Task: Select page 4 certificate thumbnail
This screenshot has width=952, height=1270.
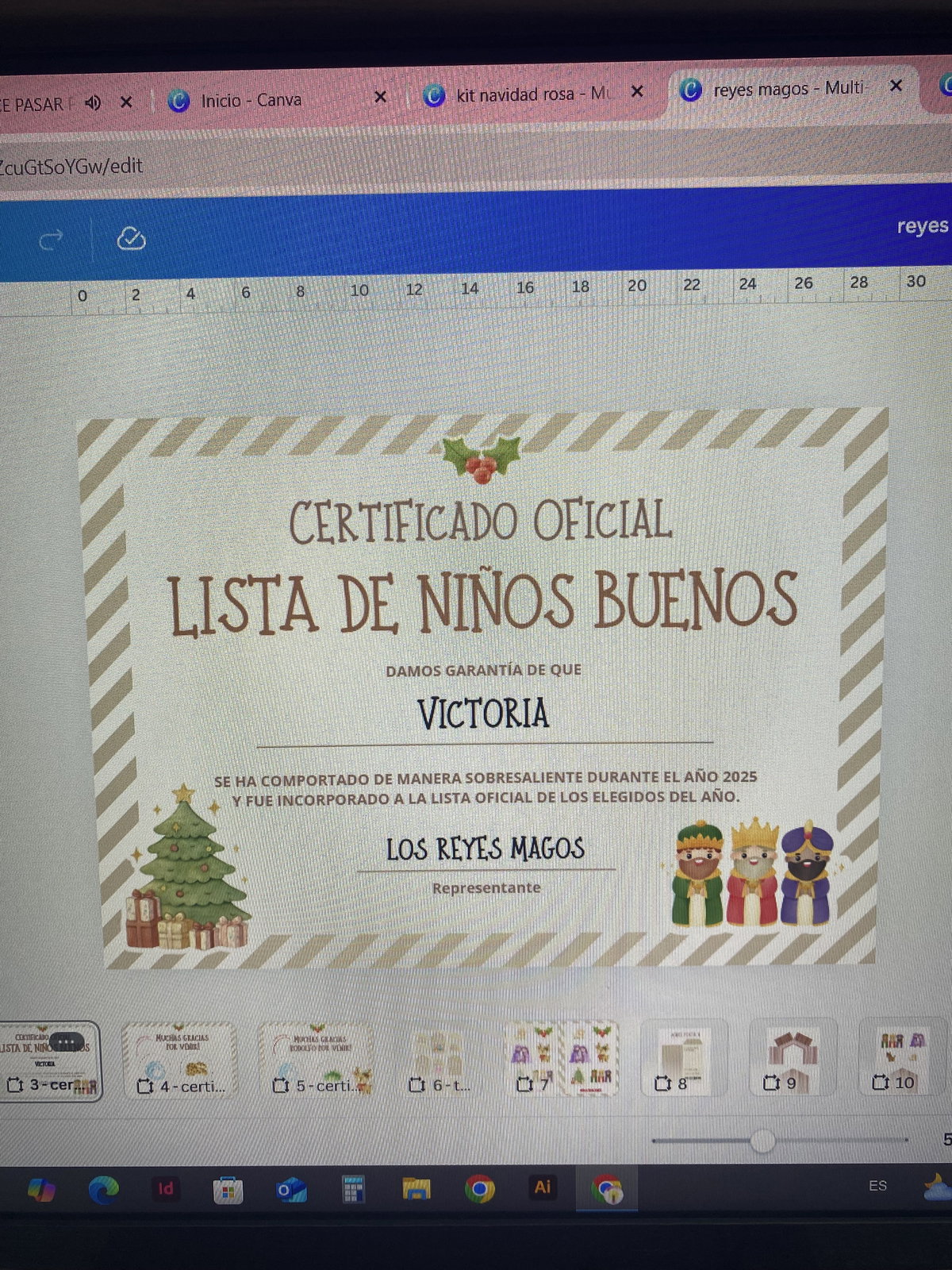Action: (x=181, y=1060)
